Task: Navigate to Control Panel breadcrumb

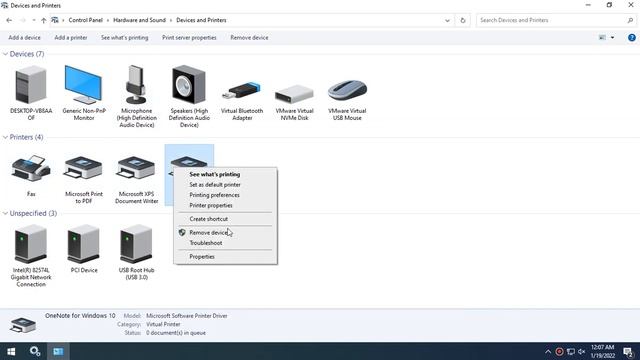Action: click(x=85, y=20)
